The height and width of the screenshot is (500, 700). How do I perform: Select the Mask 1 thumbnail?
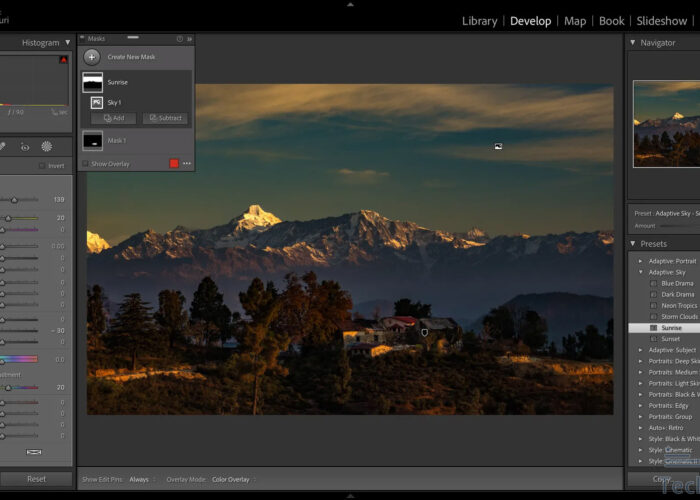pos(92,141)
